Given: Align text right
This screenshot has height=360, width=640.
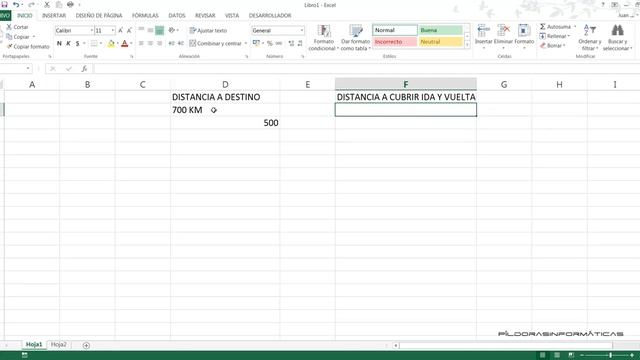Looking at the screenshot, I should [160, 43].
